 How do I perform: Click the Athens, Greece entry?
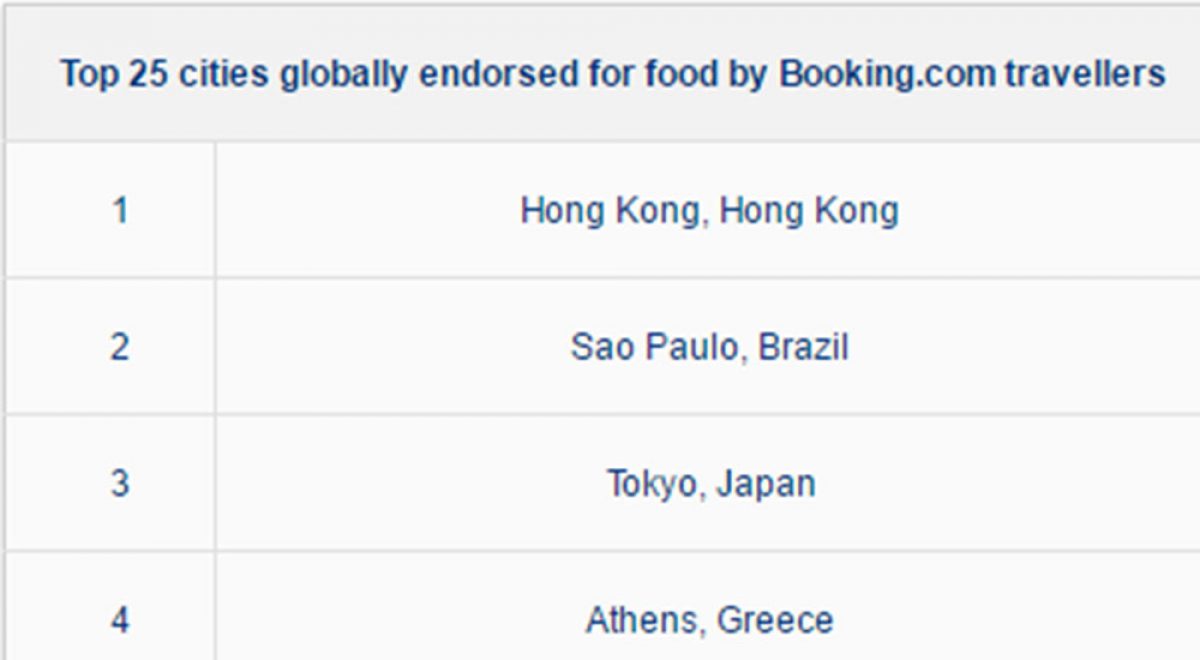pos(709,620)
